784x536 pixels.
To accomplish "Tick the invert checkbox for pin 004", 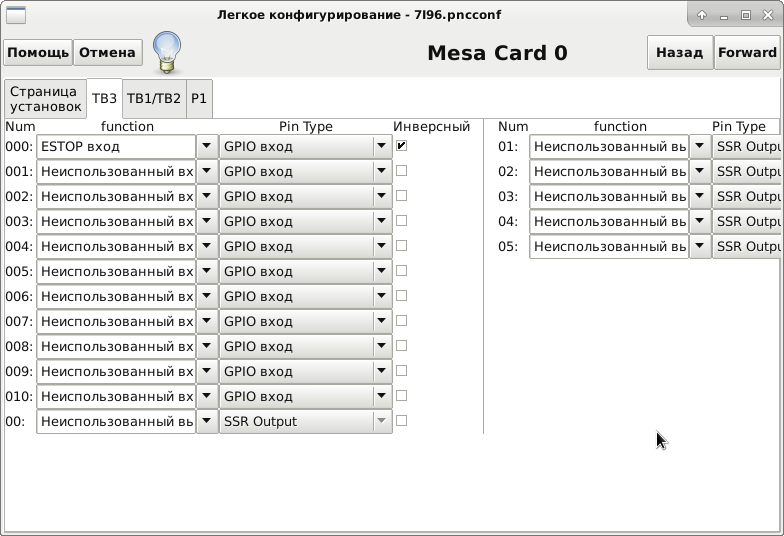I will pos(401,246).
